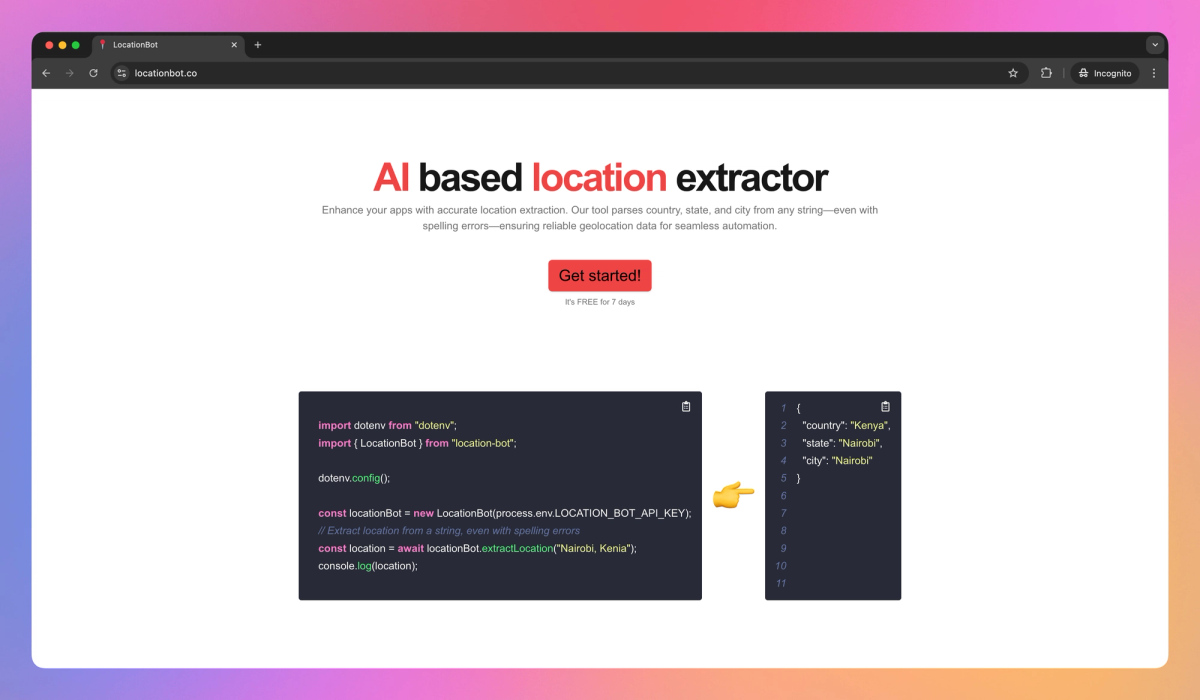The height and width of the screenshot is (700, 1200).
Task: Navigate back using the arrow icon
Action: pyautogui.click(x=46, y=72)
